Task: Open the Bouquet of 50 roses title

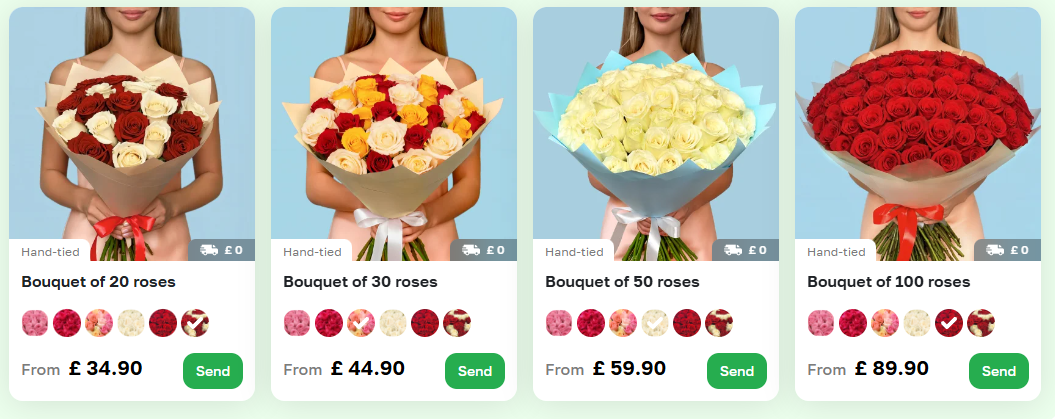Action: coord(622,282)
